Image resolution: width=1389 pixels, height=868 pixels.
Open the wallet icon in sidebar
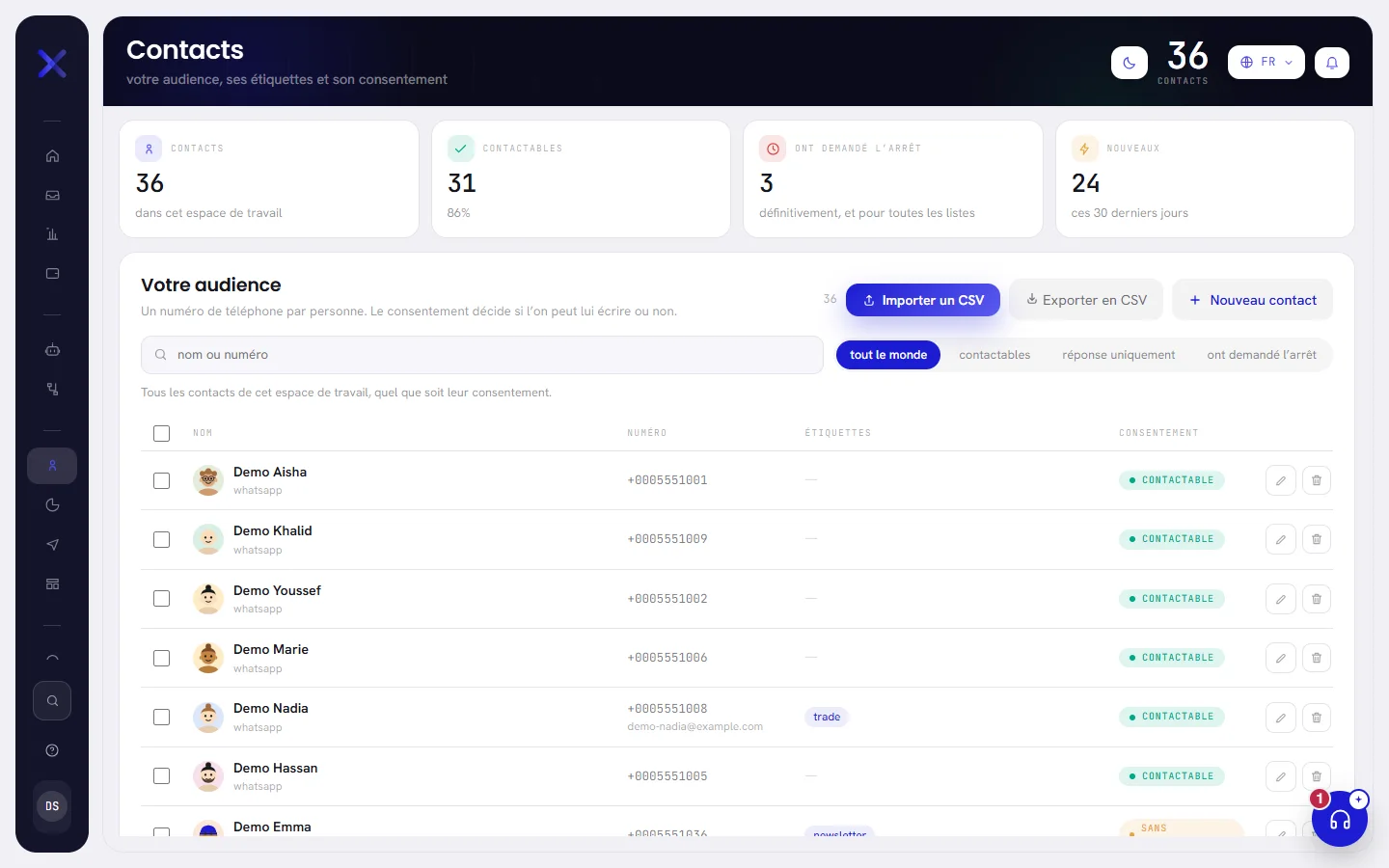tap(52, 274)
